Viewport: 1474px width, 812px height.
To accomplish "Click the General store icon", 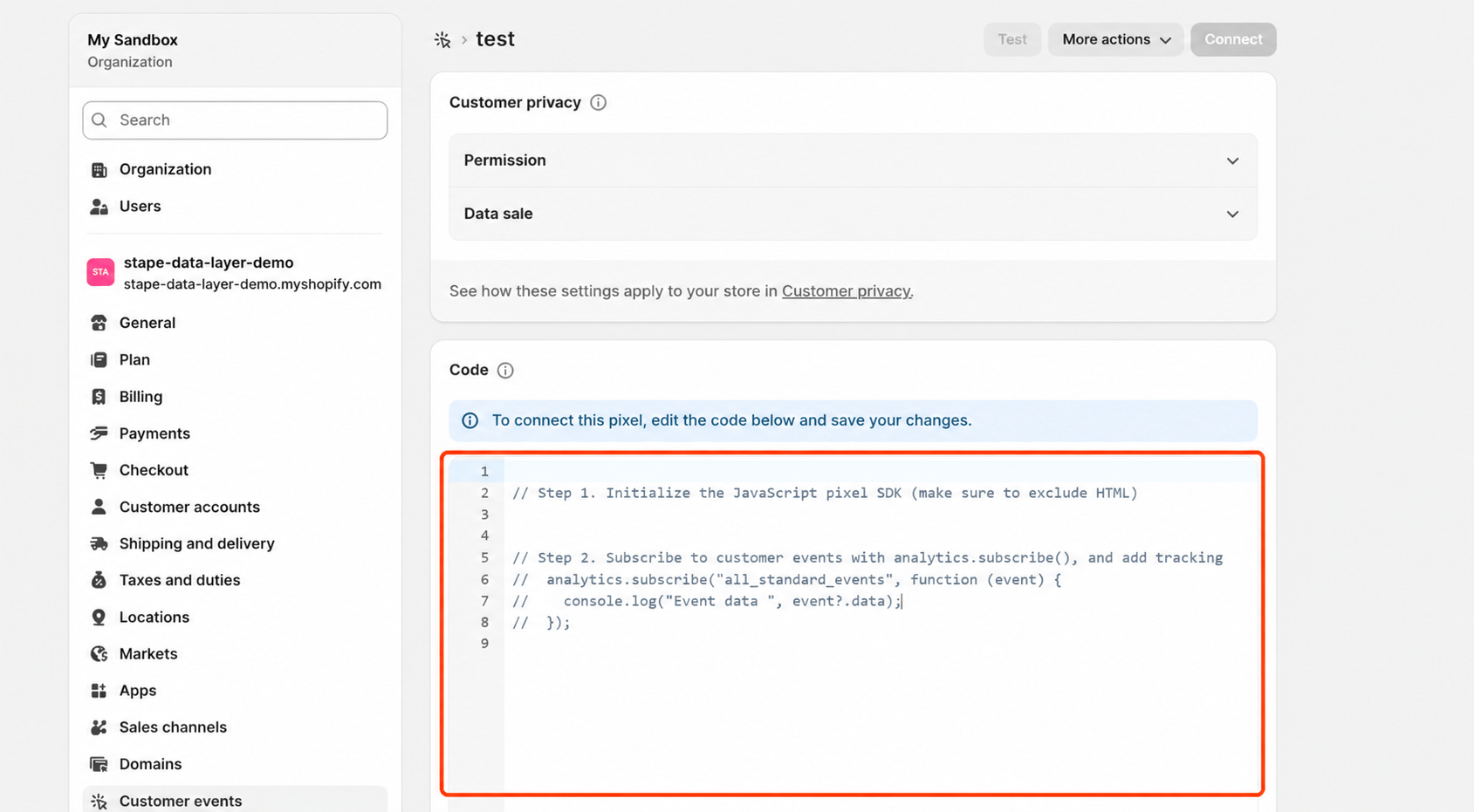I will tap(99, 323).
